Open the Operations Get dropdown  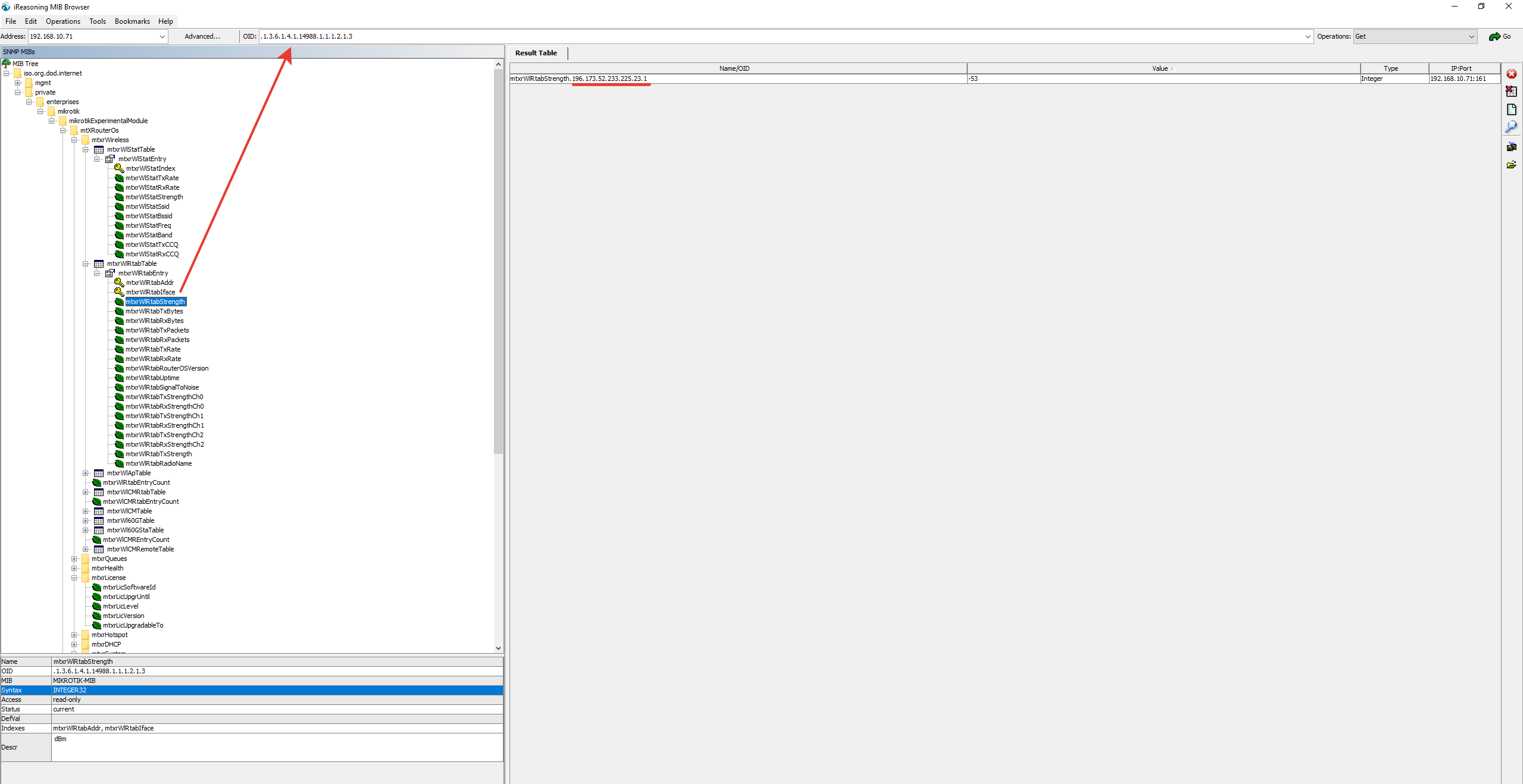1471,36
